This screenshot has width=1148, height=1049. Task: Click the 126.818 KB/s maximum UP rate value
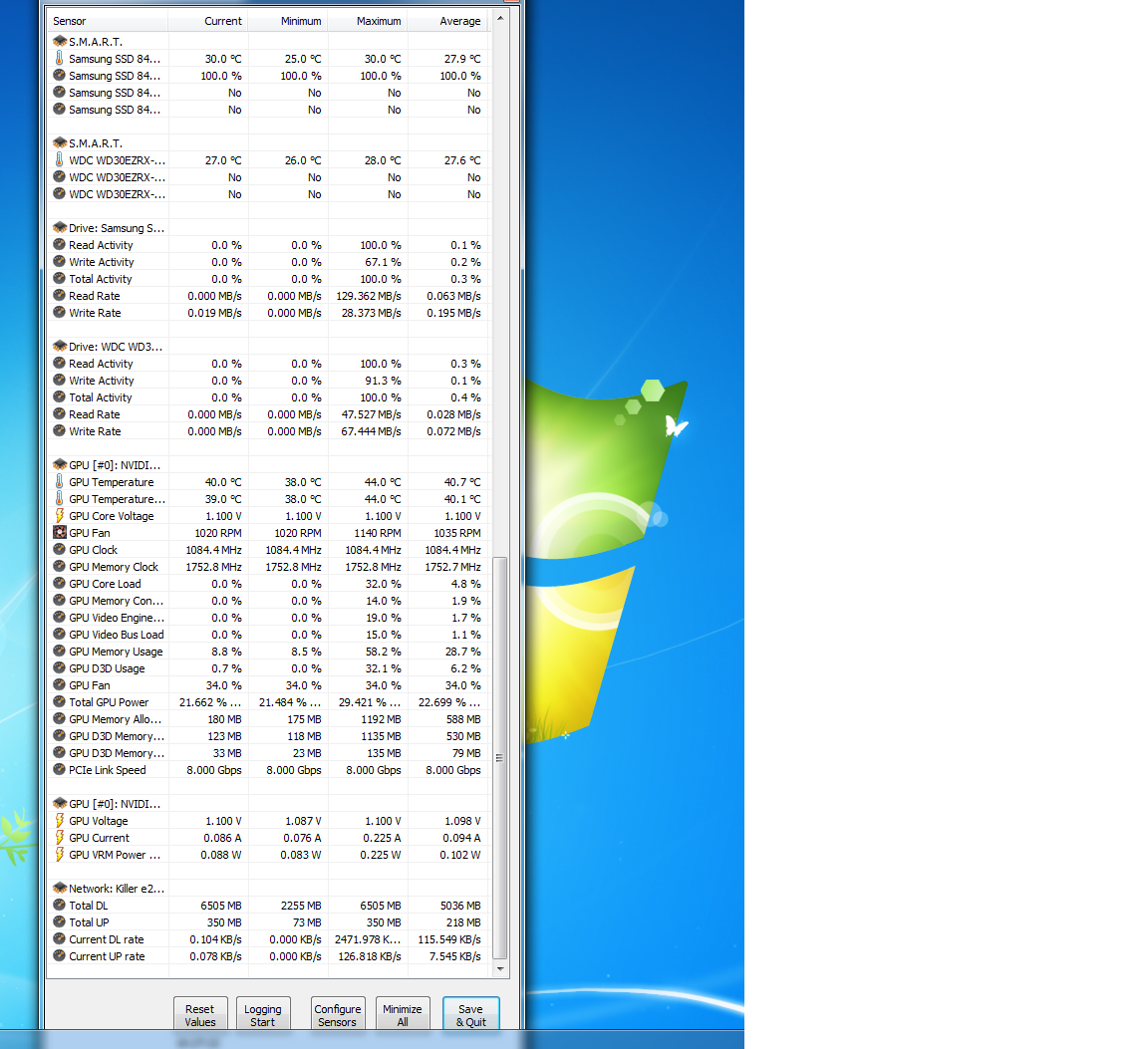point(370,956)
